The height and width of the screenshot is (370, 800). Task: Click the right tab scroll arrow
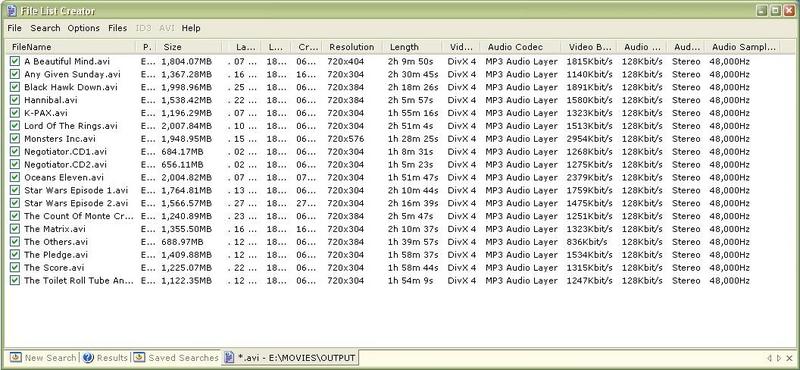[x=779, y=358]
